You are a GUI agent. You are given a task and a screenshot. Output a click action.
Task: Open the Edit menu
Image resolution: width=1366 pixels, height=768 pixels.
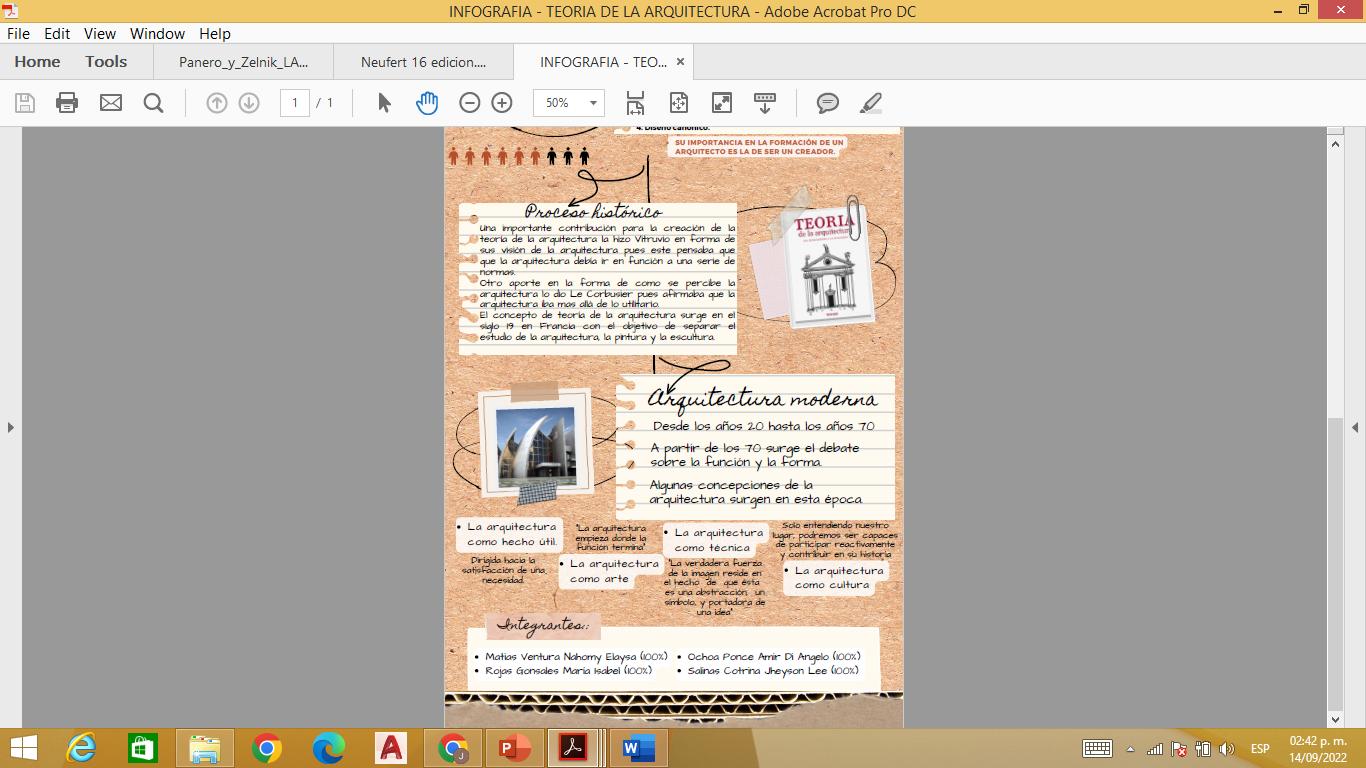click(57, 33)
